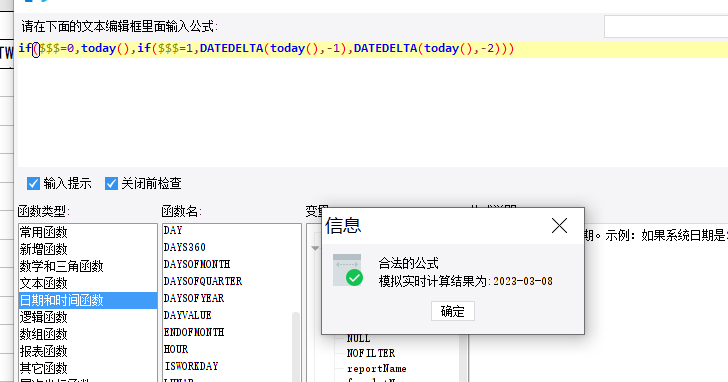This screenshot has height=382, width=728.
Task: Select 数组函数 category
Action: (x=88, y=334)
